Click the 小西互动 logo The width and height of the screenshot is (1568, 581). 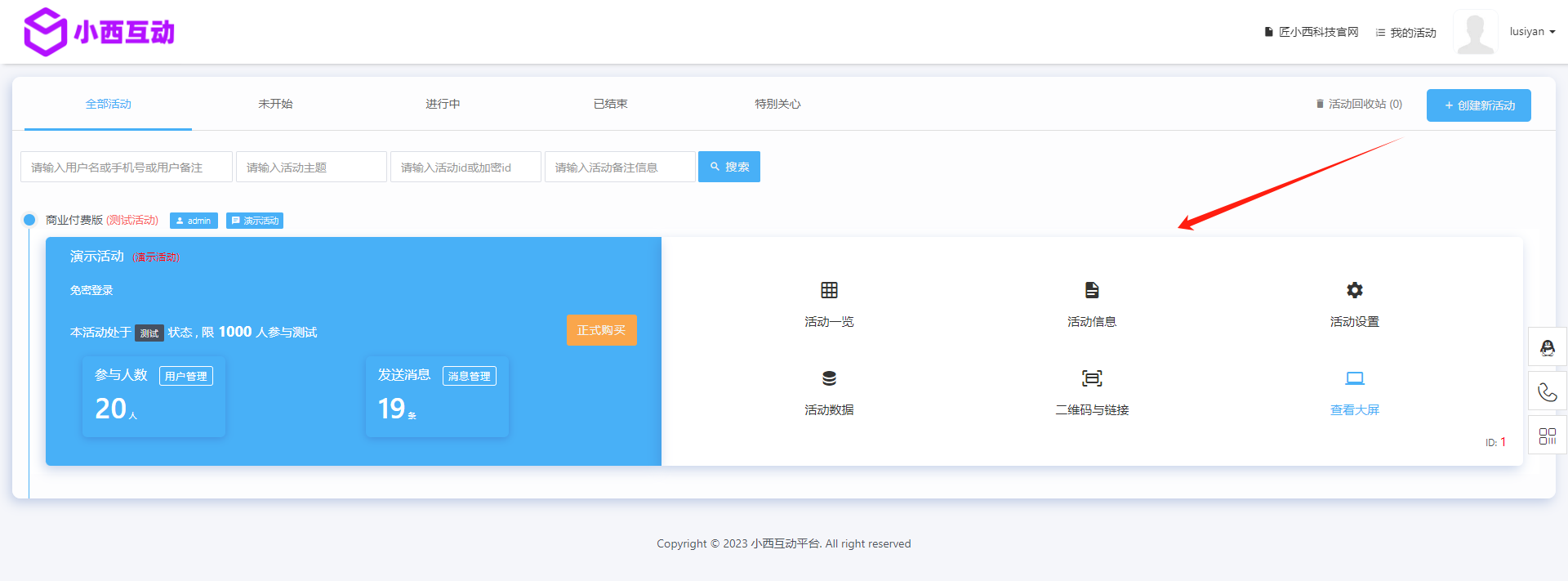click(x=100, y=32)
